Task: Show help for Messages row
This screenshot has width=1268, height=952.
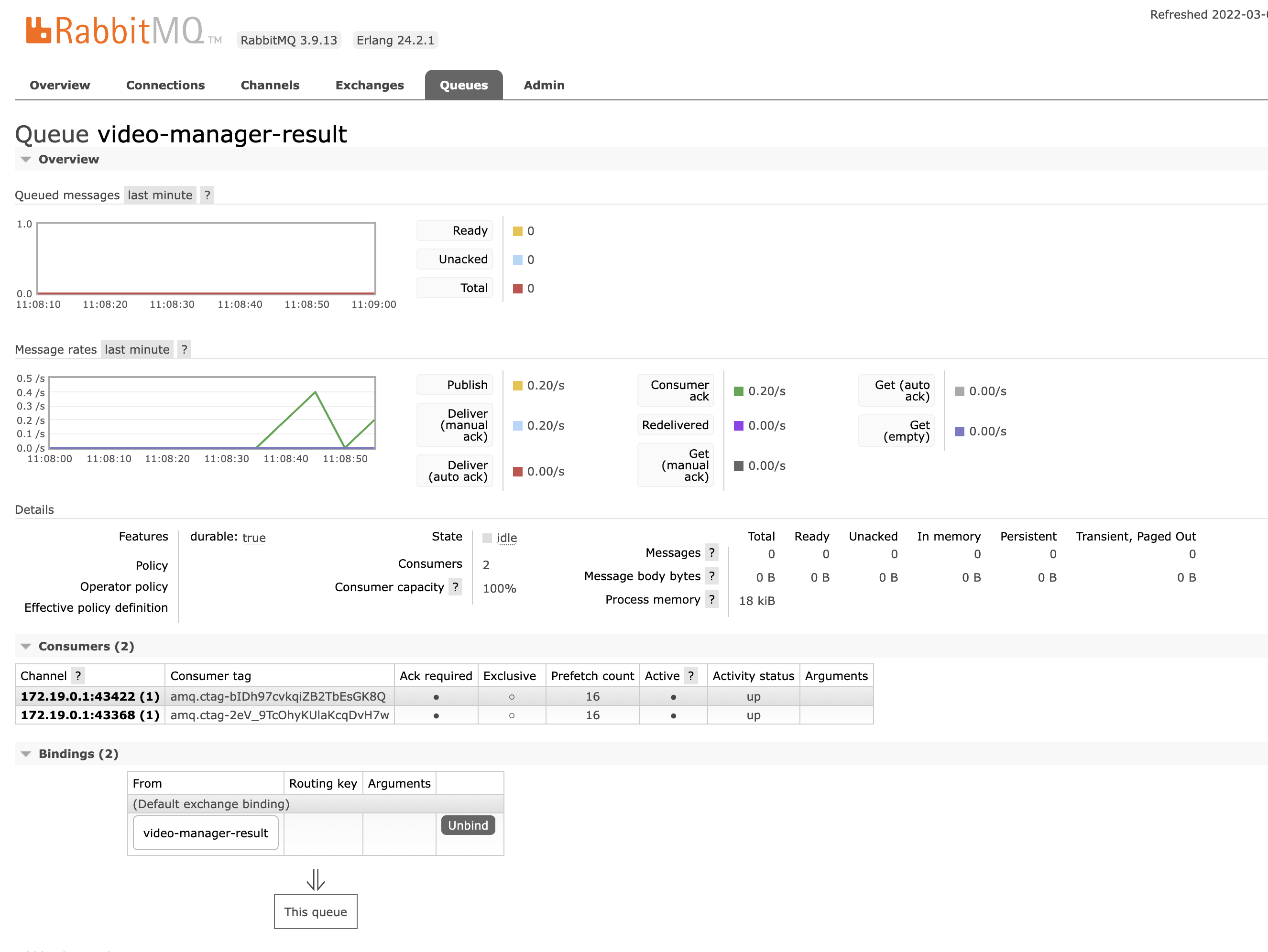Action: tap(711, 553)
